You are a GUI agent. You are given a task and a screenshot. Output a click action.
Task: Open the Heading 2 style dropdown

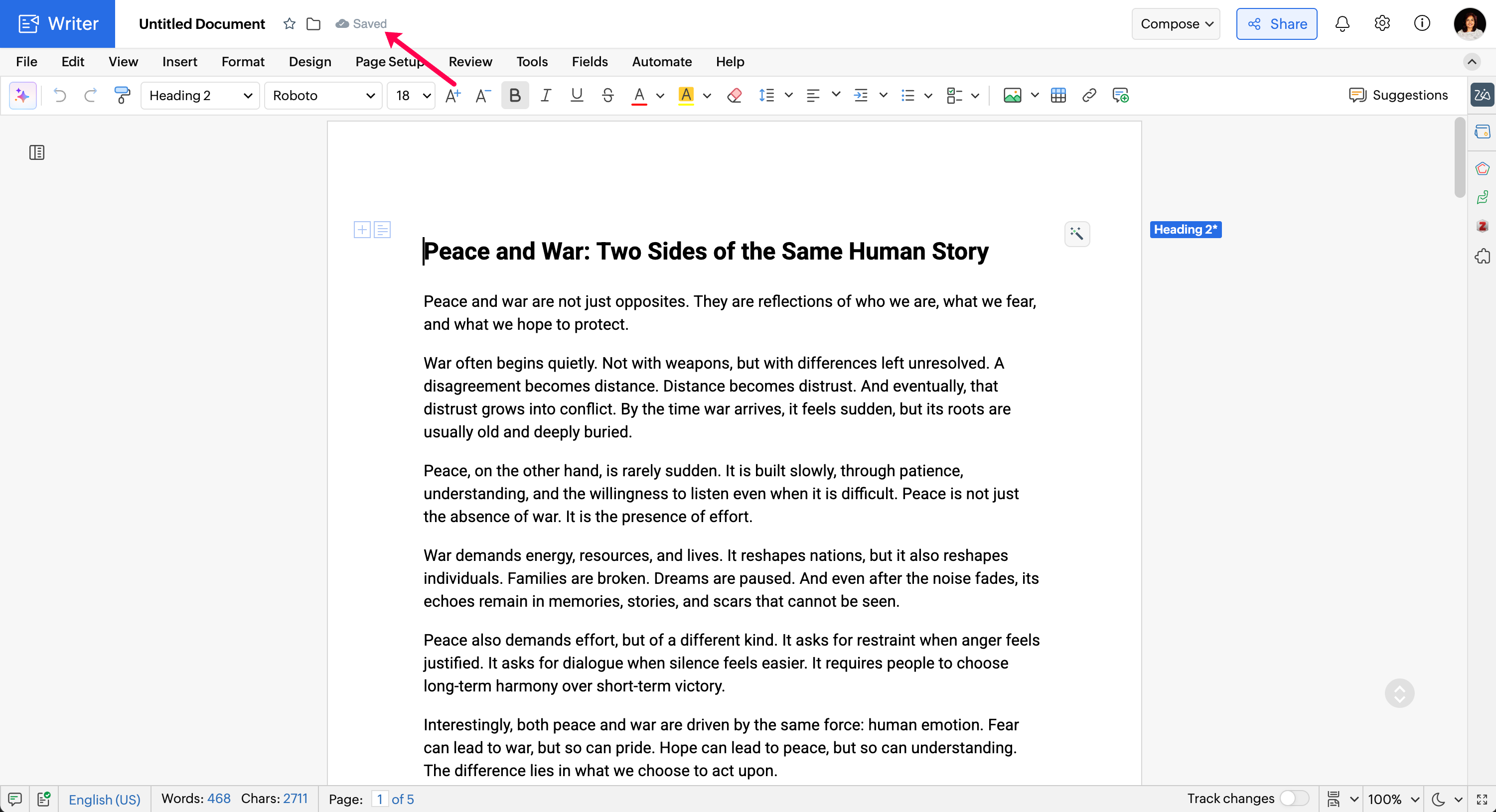click(199, 95)
